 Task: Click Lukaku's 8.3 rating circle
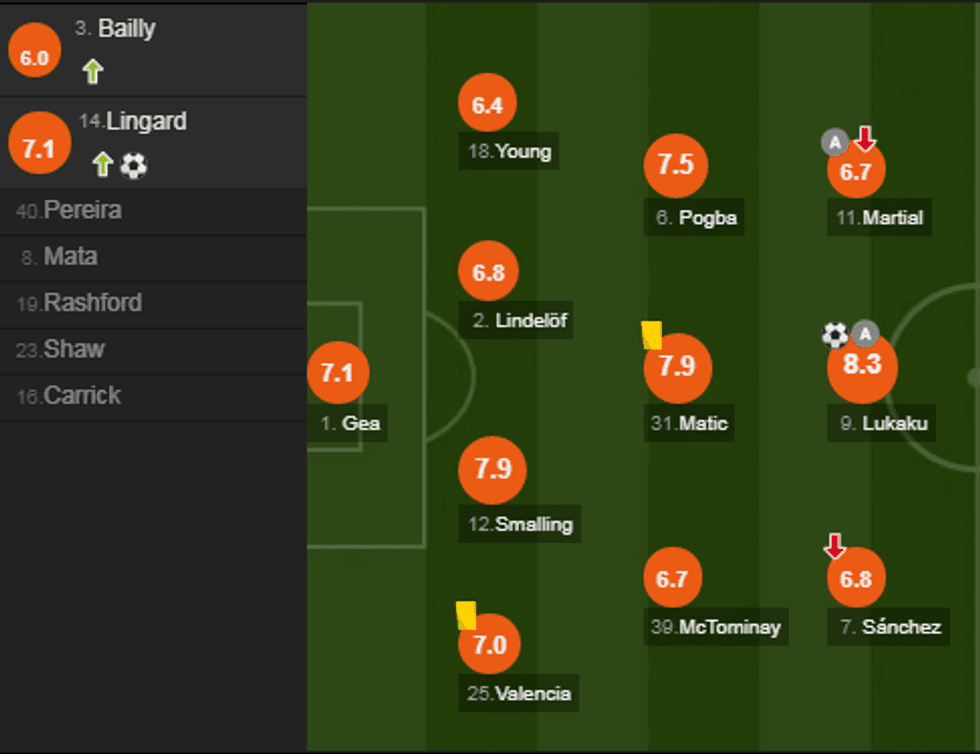tap(862, 365)
